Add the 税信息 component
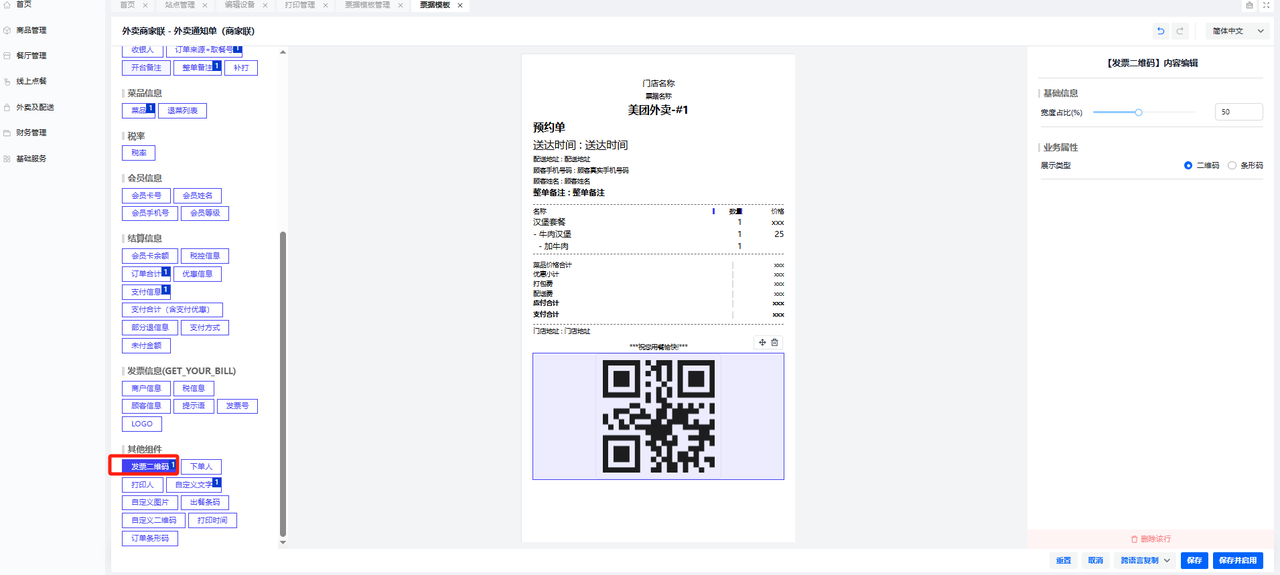The image size is (1280, 575). (x=192, y=388)
